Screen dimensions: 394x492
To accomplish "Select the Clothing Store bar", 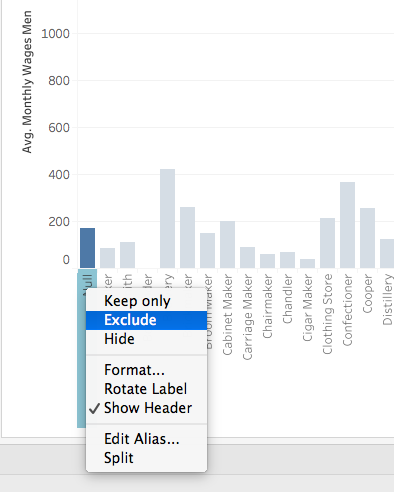I will pyautogui.click(x=327, y=243).
